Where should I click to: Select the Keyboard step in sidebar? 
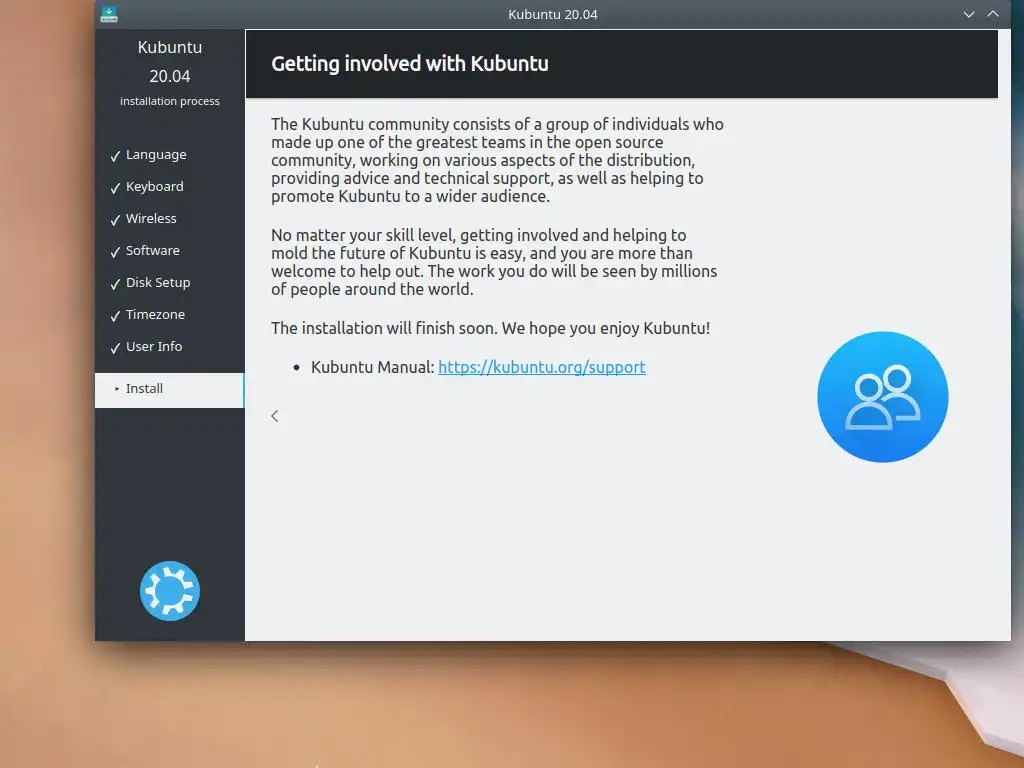155,187
